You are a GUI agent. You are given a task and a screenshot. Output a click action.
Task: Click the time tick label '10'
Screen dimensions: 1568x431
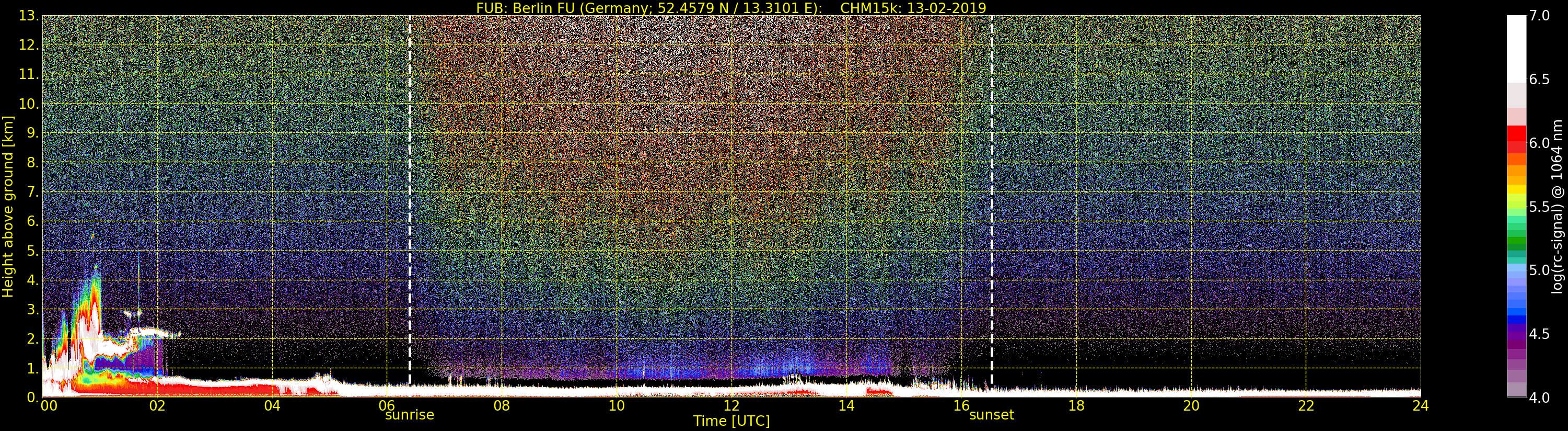617,405
